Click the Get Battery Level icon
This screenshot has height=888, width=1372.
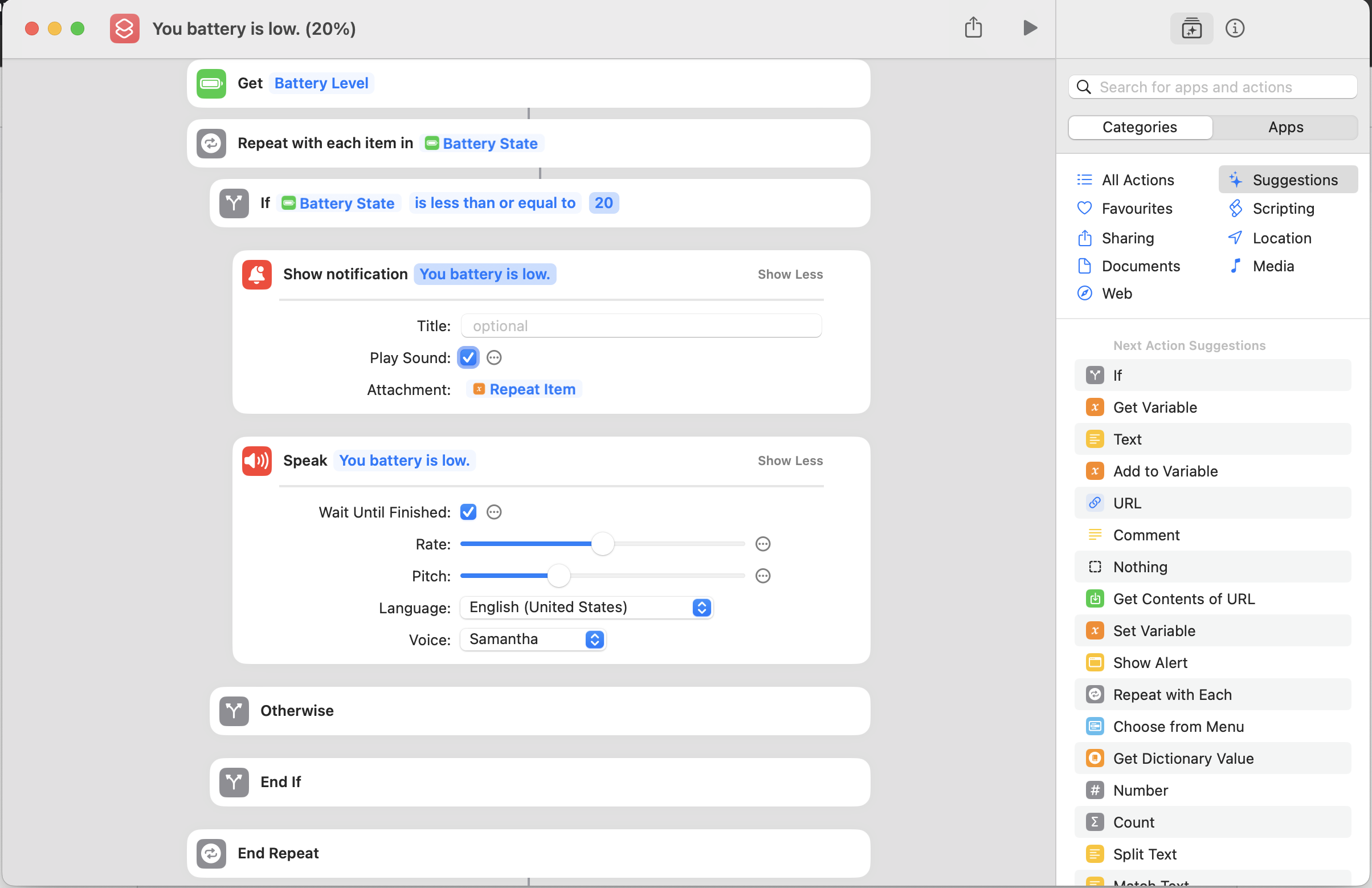211,84
